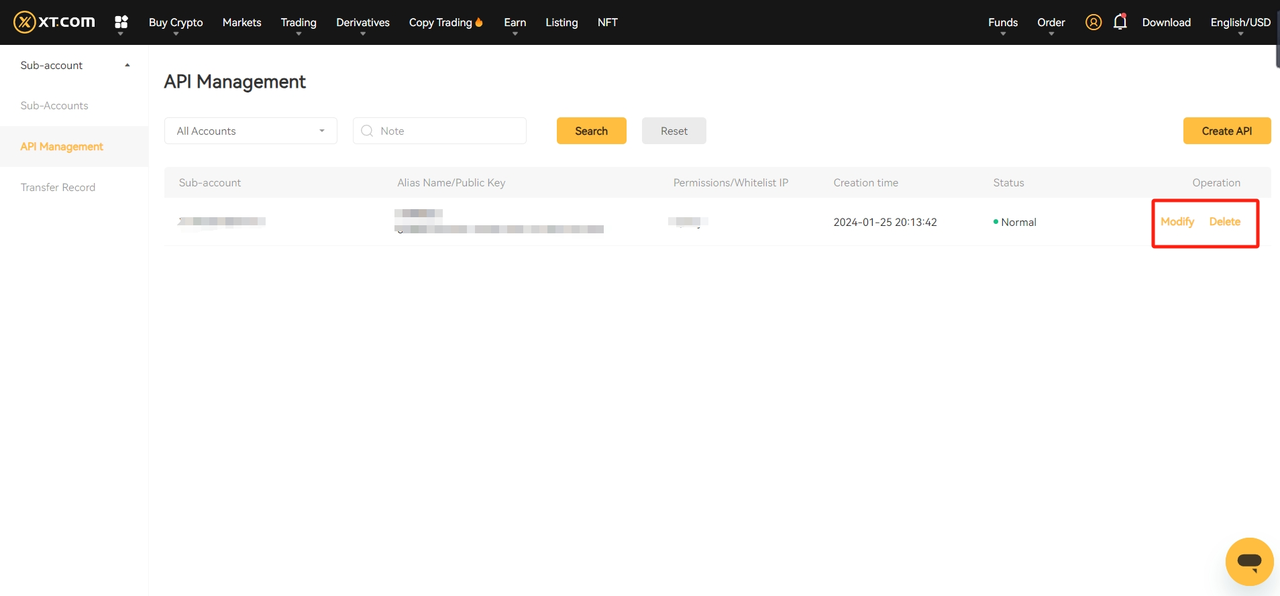Open Transfer Record in sidebar
Screen dimensions: 1280x596
coord(58,187)
